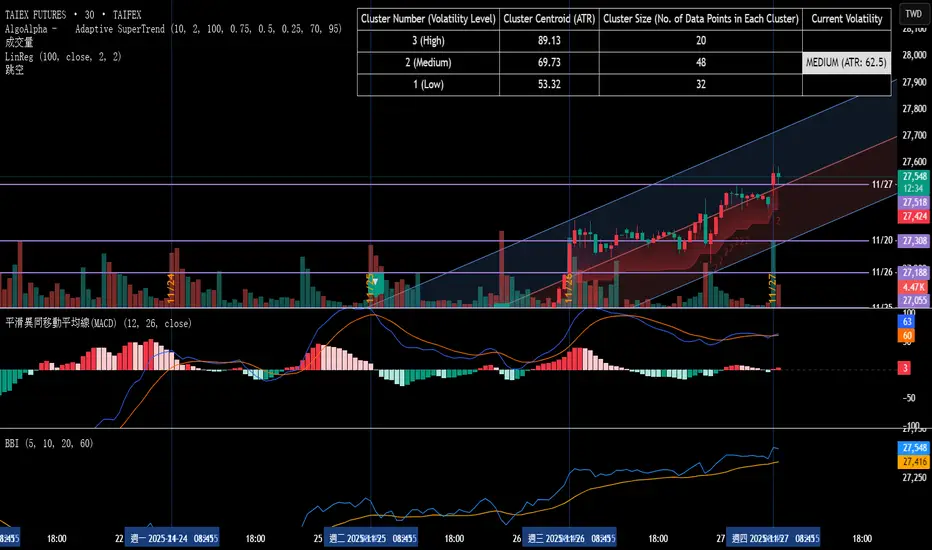Click the 跳空 indicator label
Image resolution: width=932 pixels, height=550 pixels.
[x=14, y=70]
